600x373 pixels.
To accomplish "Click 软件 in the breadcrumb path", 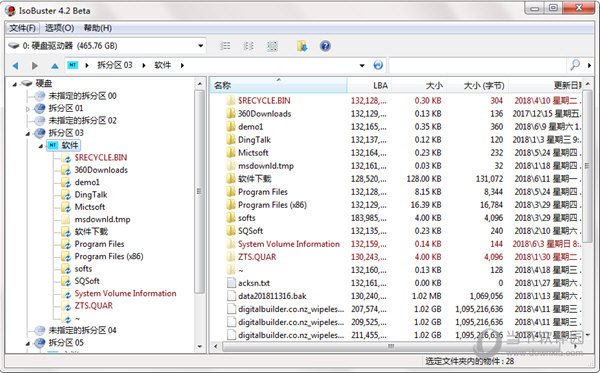I will click(163, 65).
